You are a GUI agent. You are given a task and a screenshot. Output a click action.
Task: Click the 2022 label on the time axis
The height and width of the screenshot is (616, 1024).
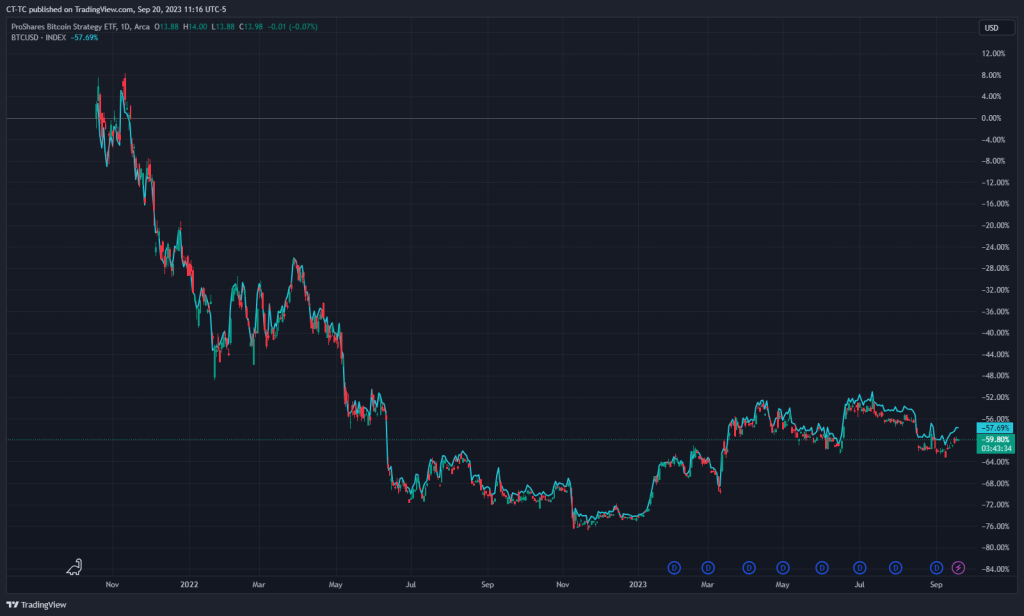coord(188,581)
